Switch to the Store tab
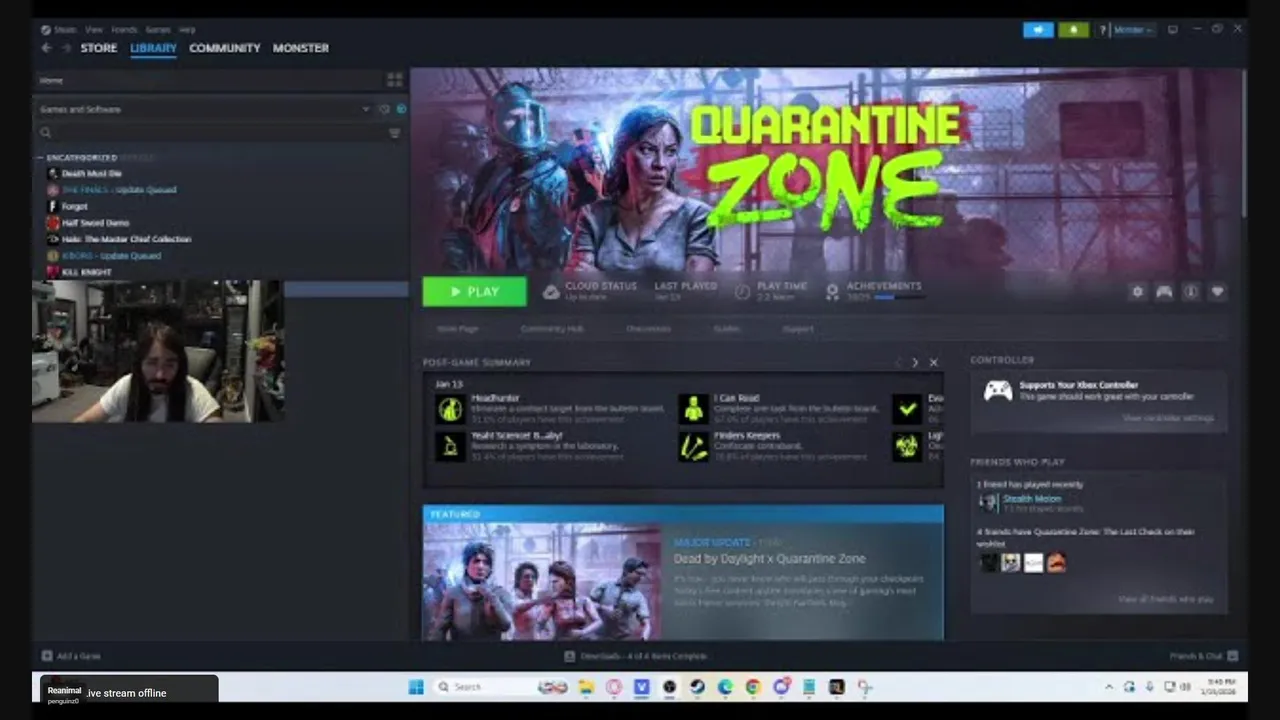The image size is (1280, 720). point(99,48)
